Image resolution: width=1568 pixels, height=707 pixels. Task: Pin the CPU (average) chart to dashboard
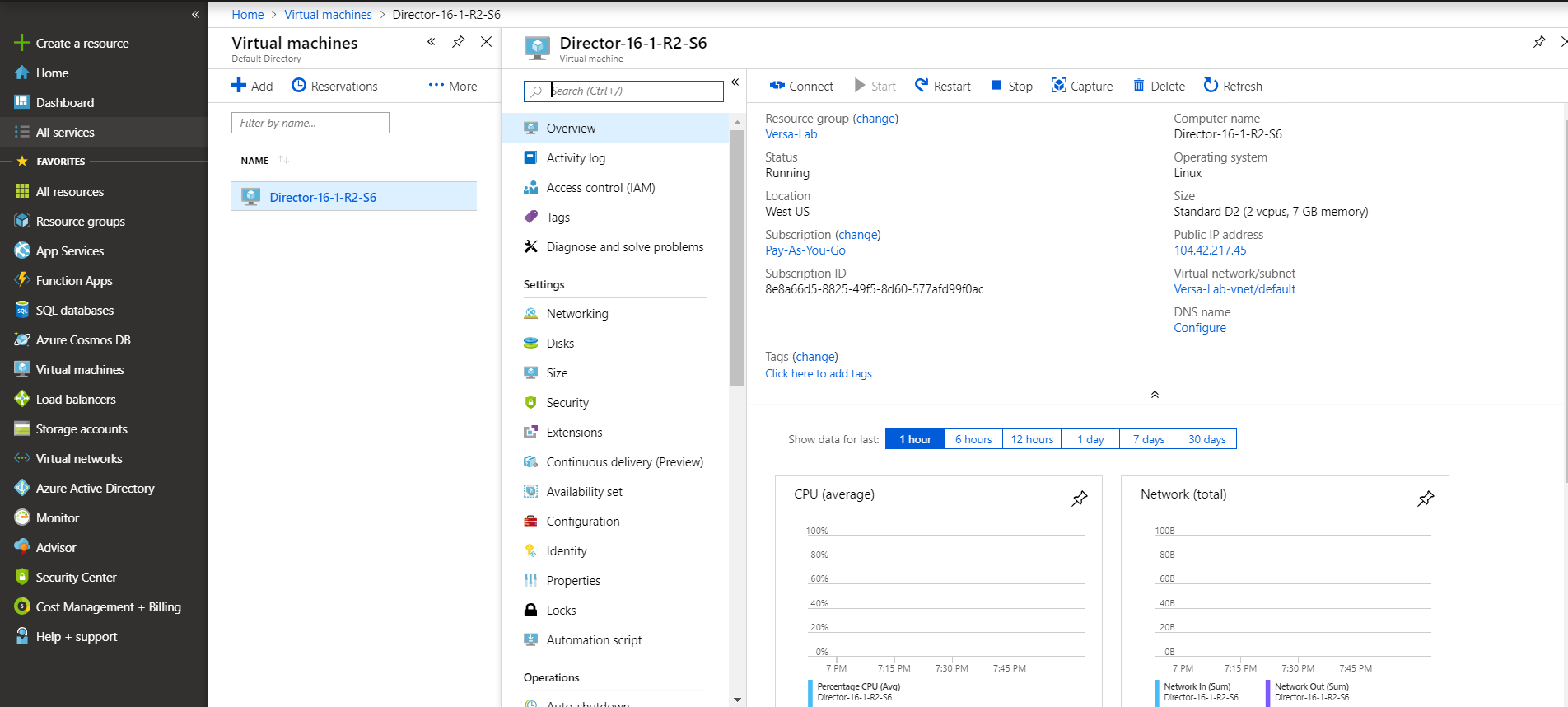coord(1079,499)
